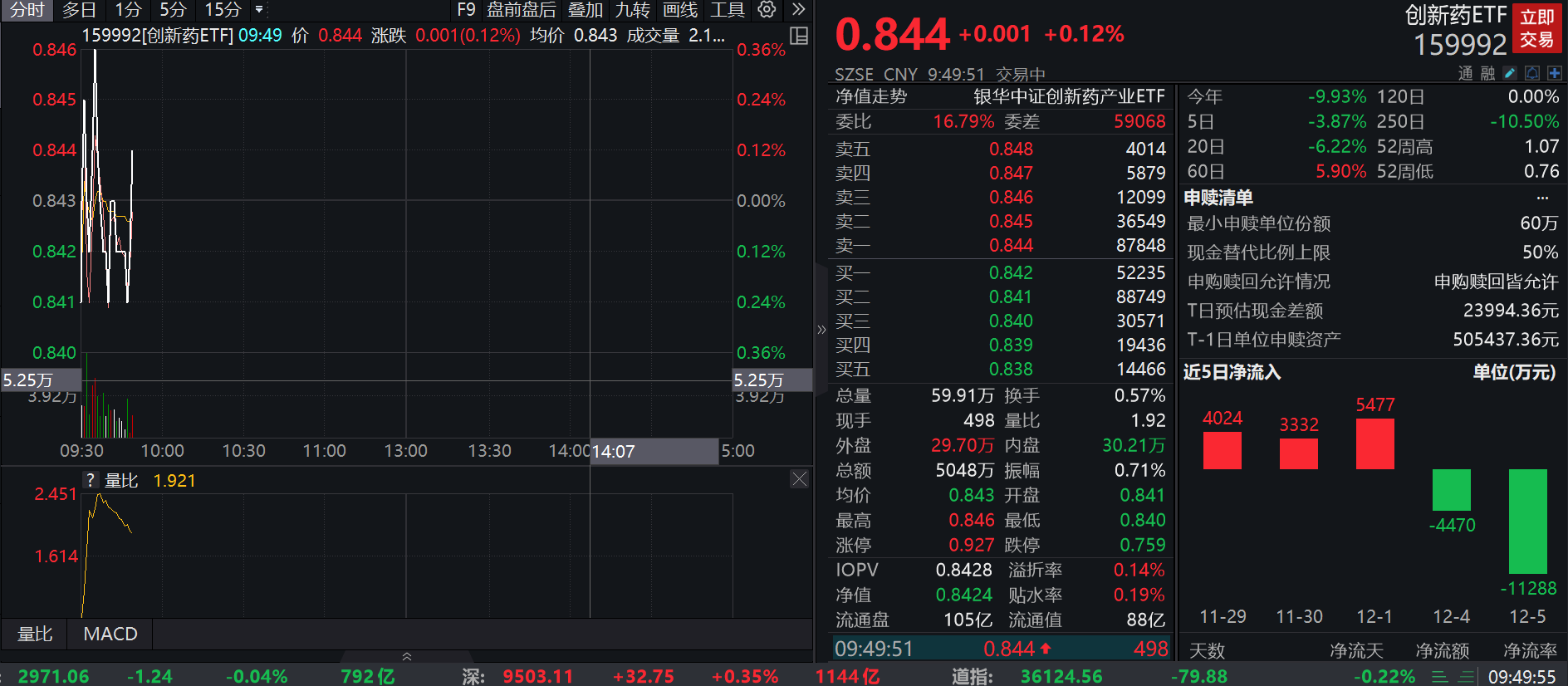Toggle 九转 indicator

[x=633, y=10]
